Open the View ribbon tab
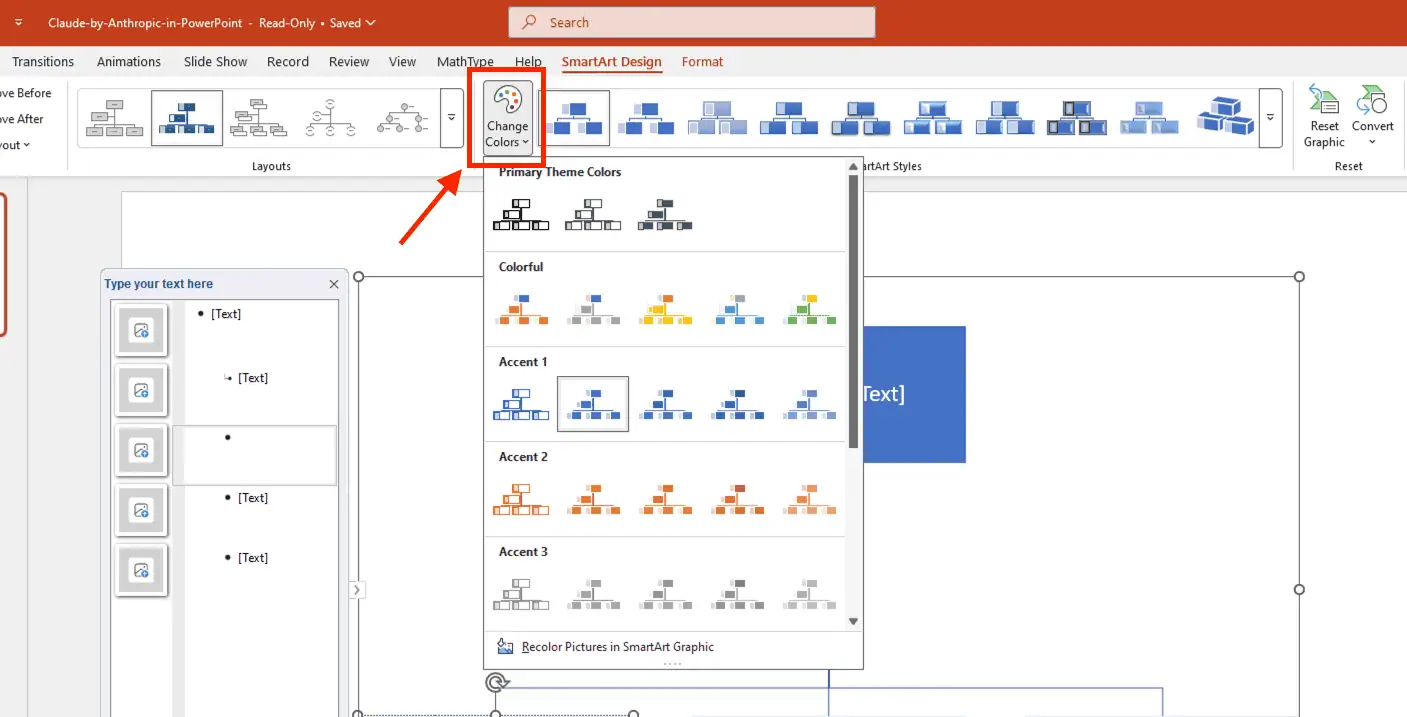Viewport: 1407px width, 717px height. (x=402, y=61)
